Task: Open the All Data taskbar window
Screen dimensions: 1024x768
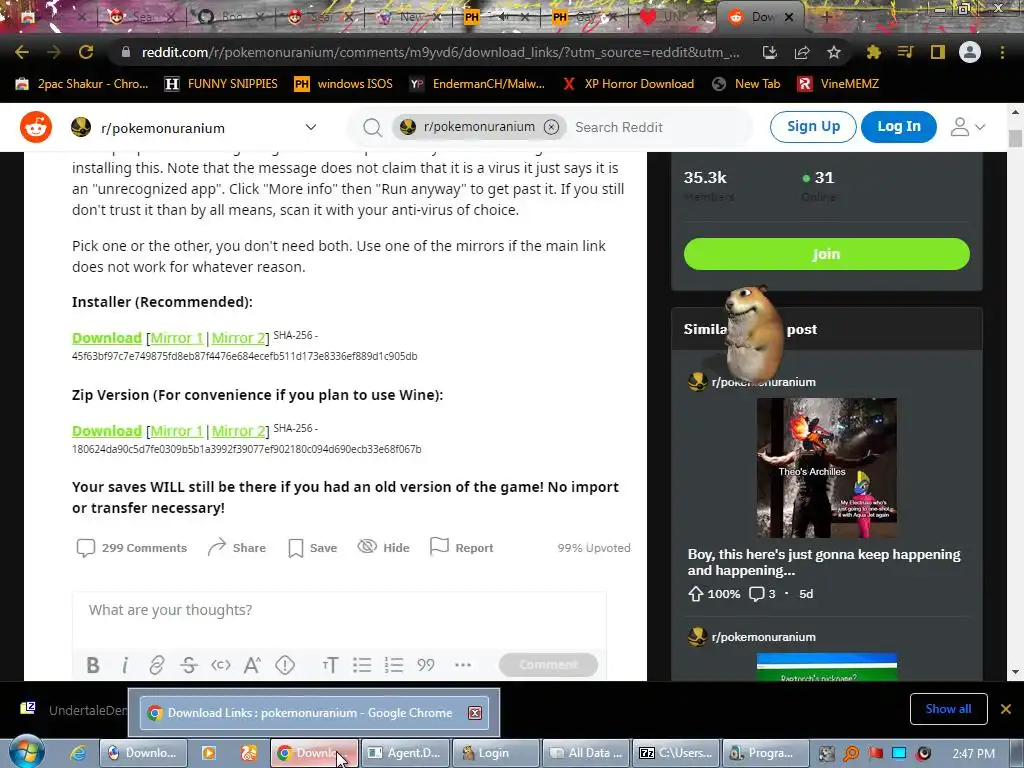Action: [x=586, y=753]
